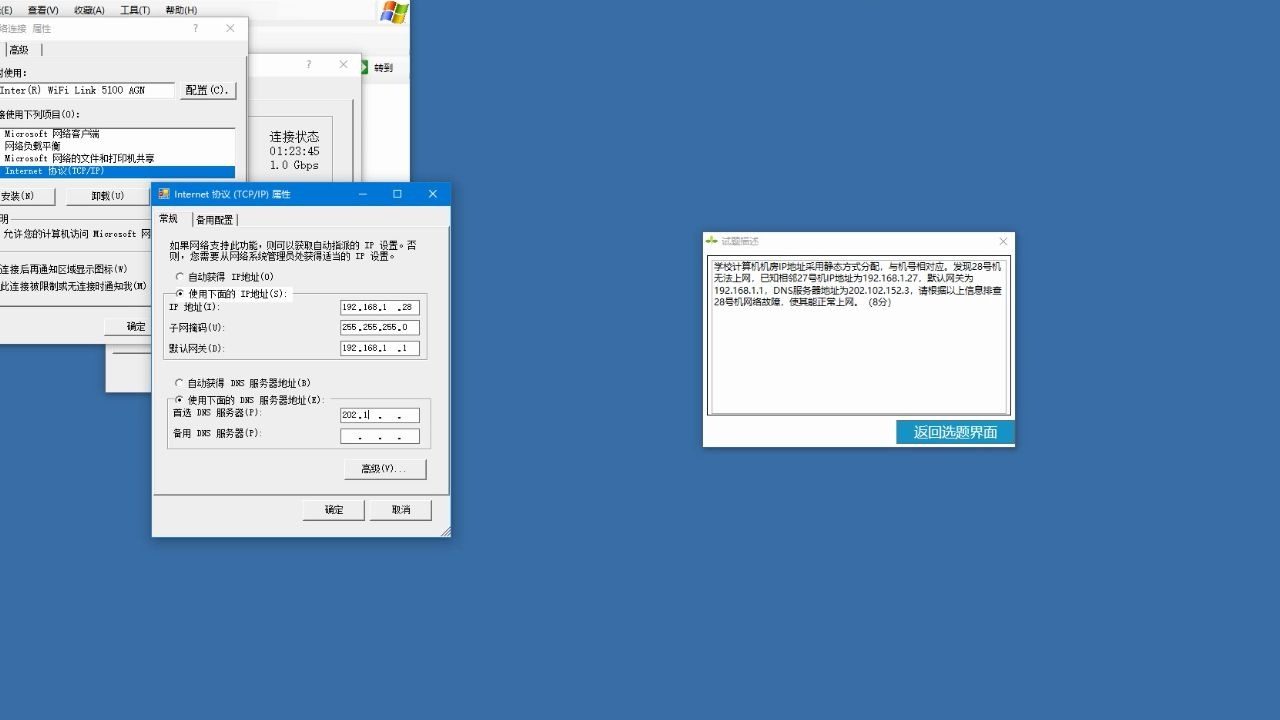Click the TCP/IP dialog title bar icon

click(166, 193)
